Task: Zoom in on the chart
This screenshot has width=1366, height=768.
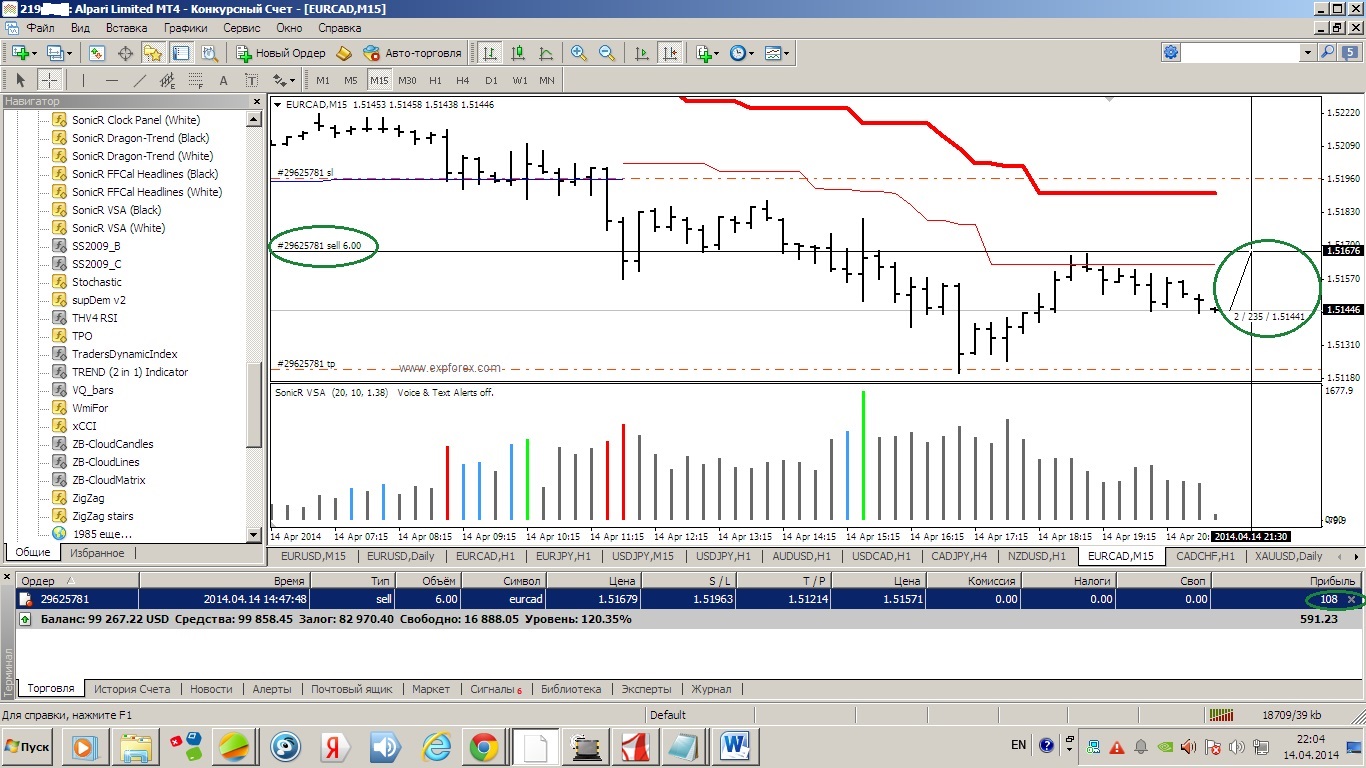Action: pyautogui.click(x=579, y=53)
